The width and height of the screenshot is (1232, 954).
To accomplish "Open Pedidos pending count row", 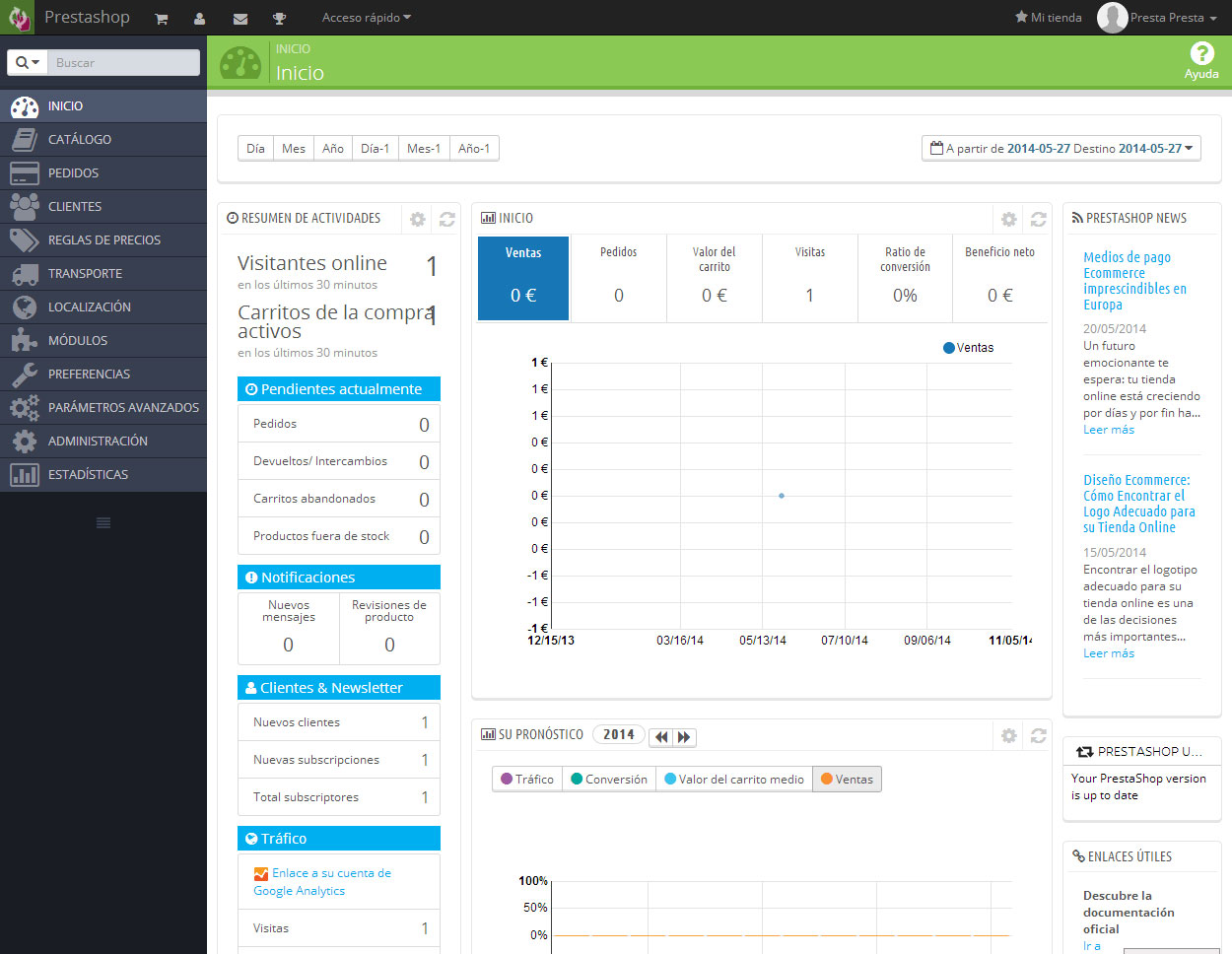I will (339, 424).
